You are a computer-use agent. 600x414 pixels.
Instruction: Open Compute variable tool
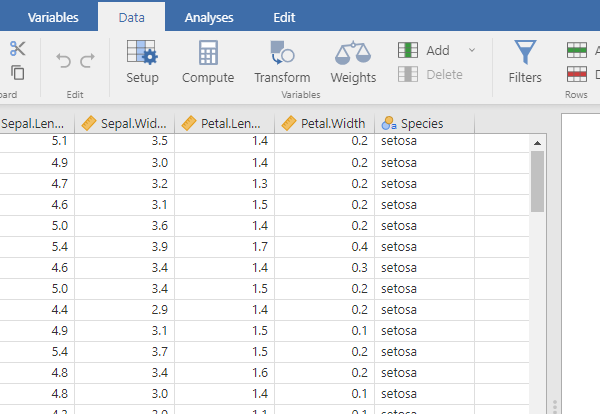[x=208, y=62]
